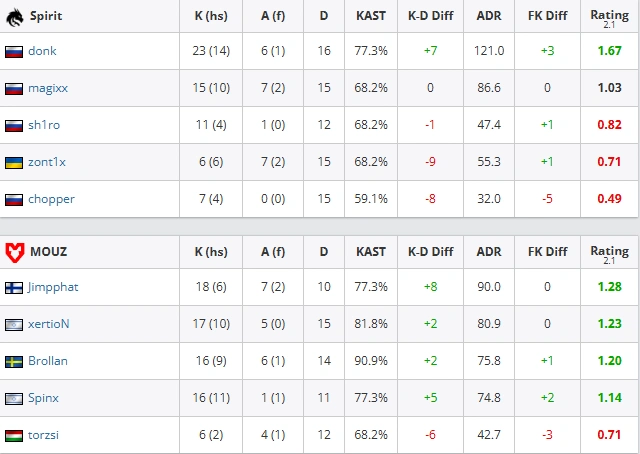The height and width of the screenshot is (454, 640).
Task: Open donk's player profile link
Action: (x=42, y=51)
